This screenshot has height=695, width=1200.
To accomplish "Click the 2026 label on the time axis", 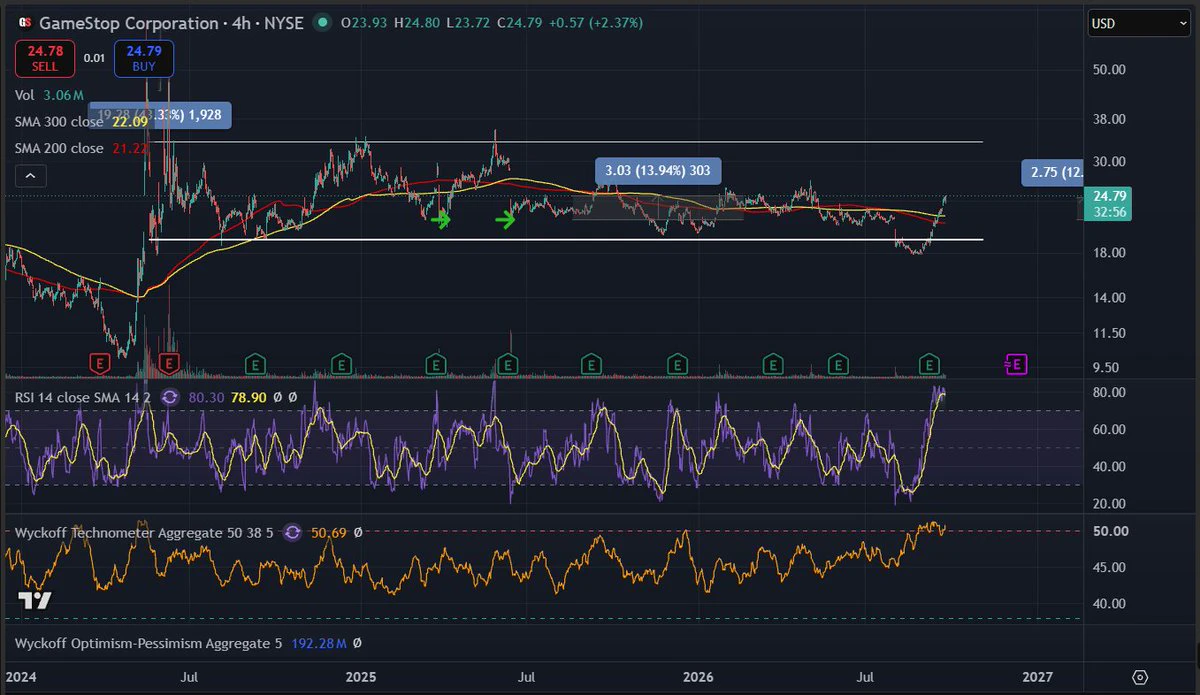I will click(x=698, y=677).
